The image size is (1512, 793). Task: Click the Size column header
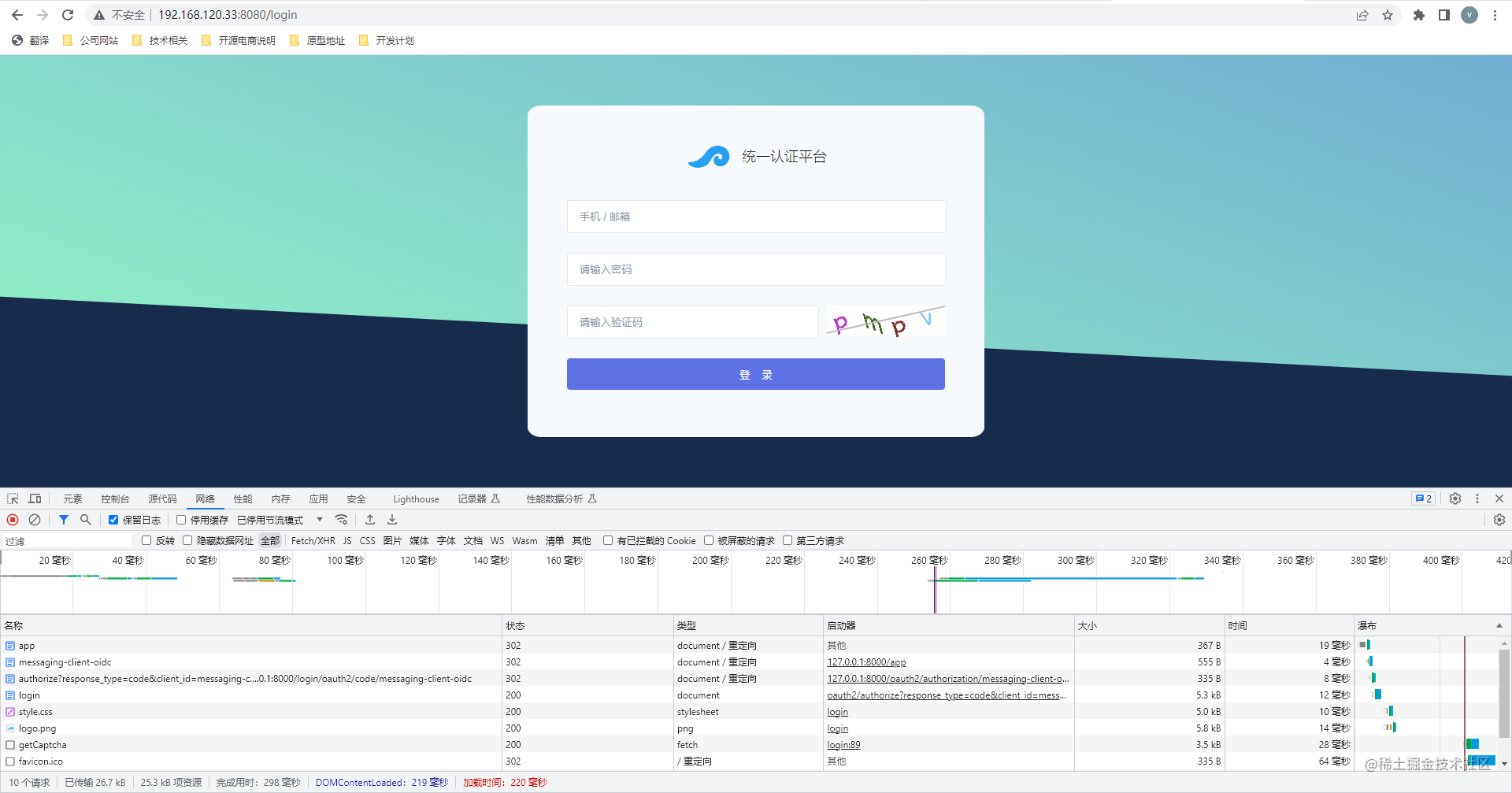(1150, 625)
